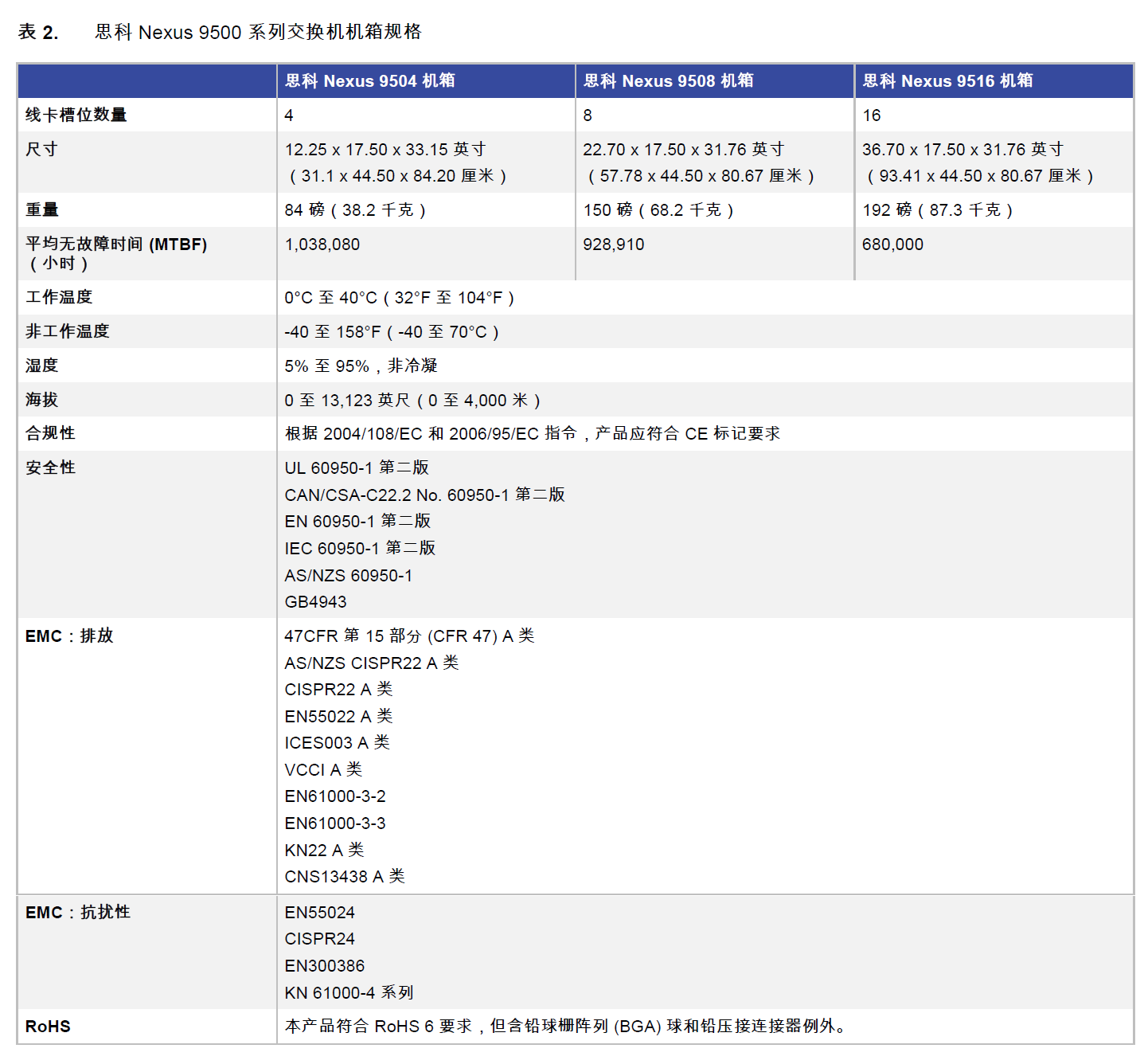Click the EMC 排放 row label
Viewport: 1144px width, 1064px height.
coord(62,636)
